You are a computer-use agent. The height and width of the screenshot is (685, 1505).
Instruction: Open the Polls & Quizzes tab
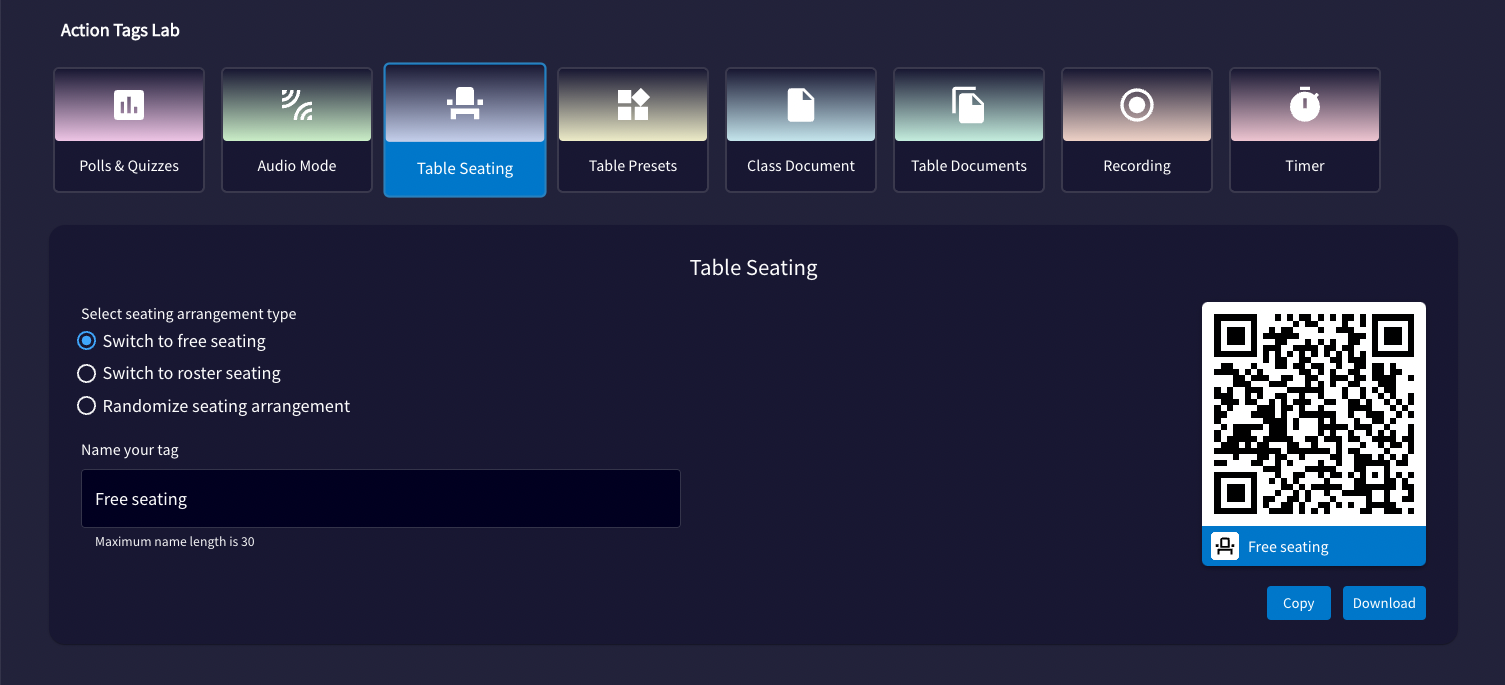tap(129, 130)
